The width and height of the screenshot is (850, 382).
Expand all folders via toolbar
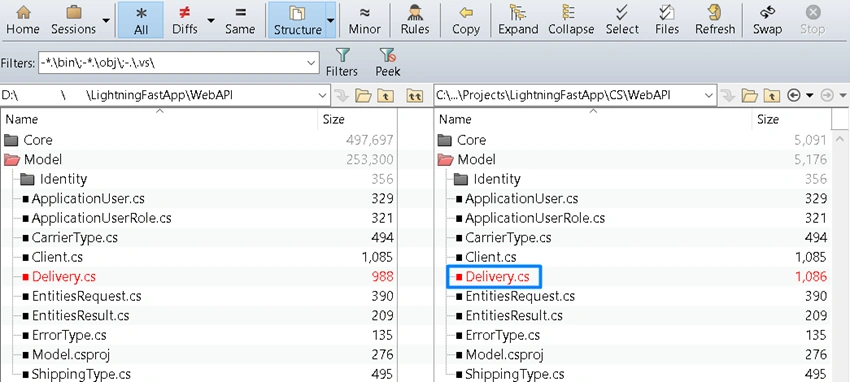coord(518,20)
